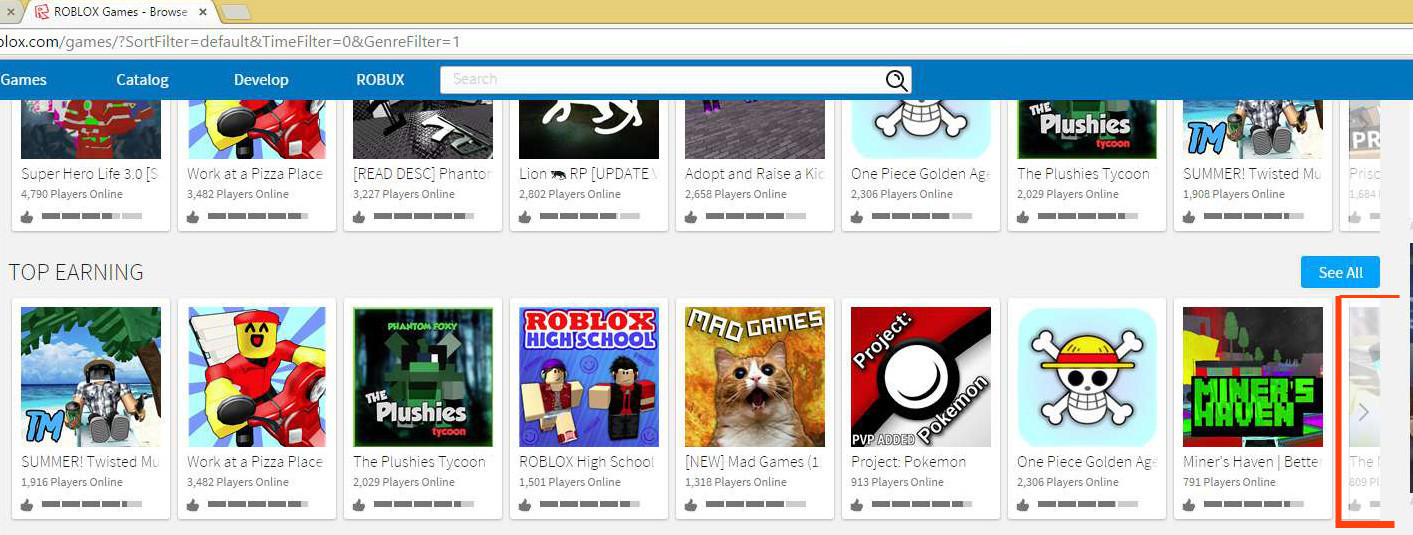Screen dimensions: 1413x535
Task: Click thumbs-up icon under [READ DESC] Phantom
Action: tap(359, 216)
